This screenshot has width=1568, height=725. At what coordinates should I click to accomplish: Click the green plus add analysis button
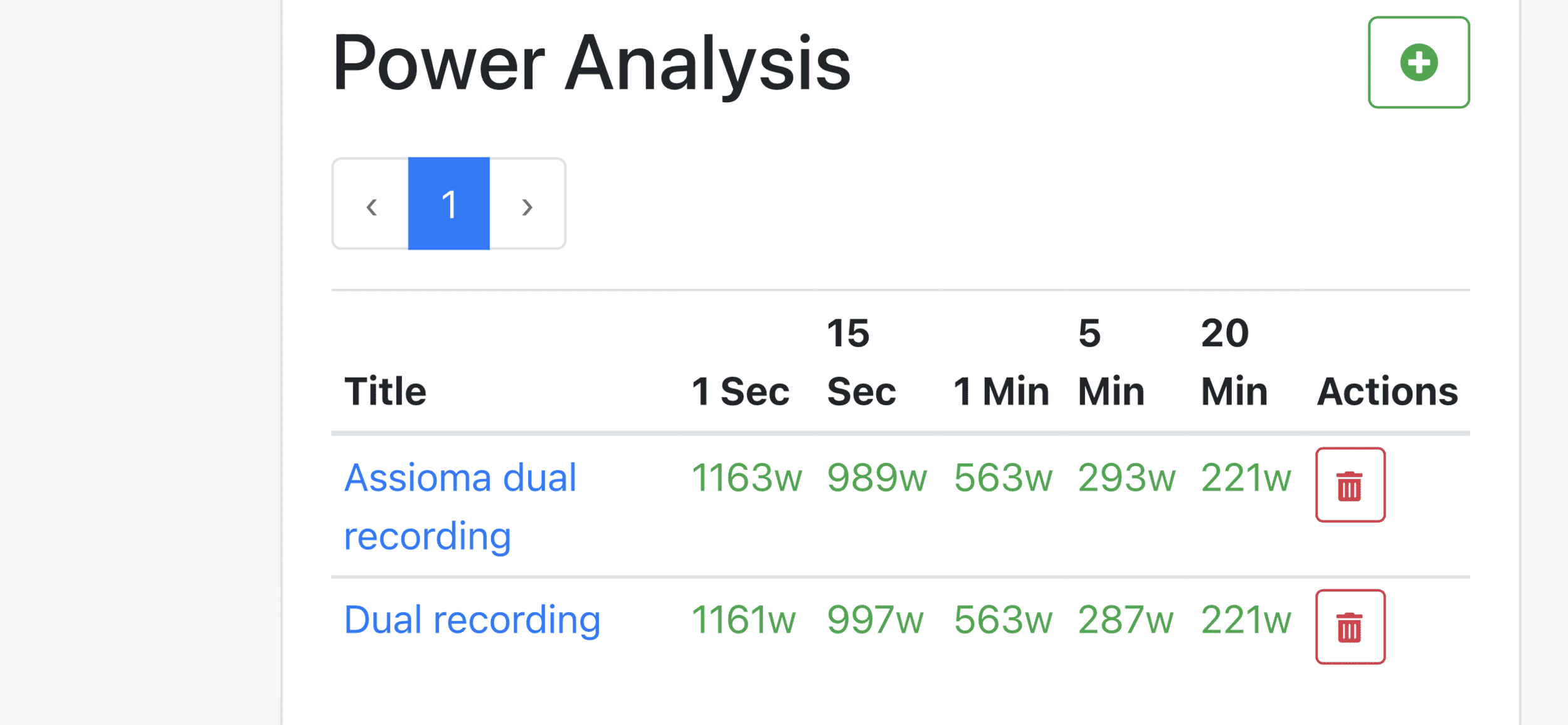1419,63
